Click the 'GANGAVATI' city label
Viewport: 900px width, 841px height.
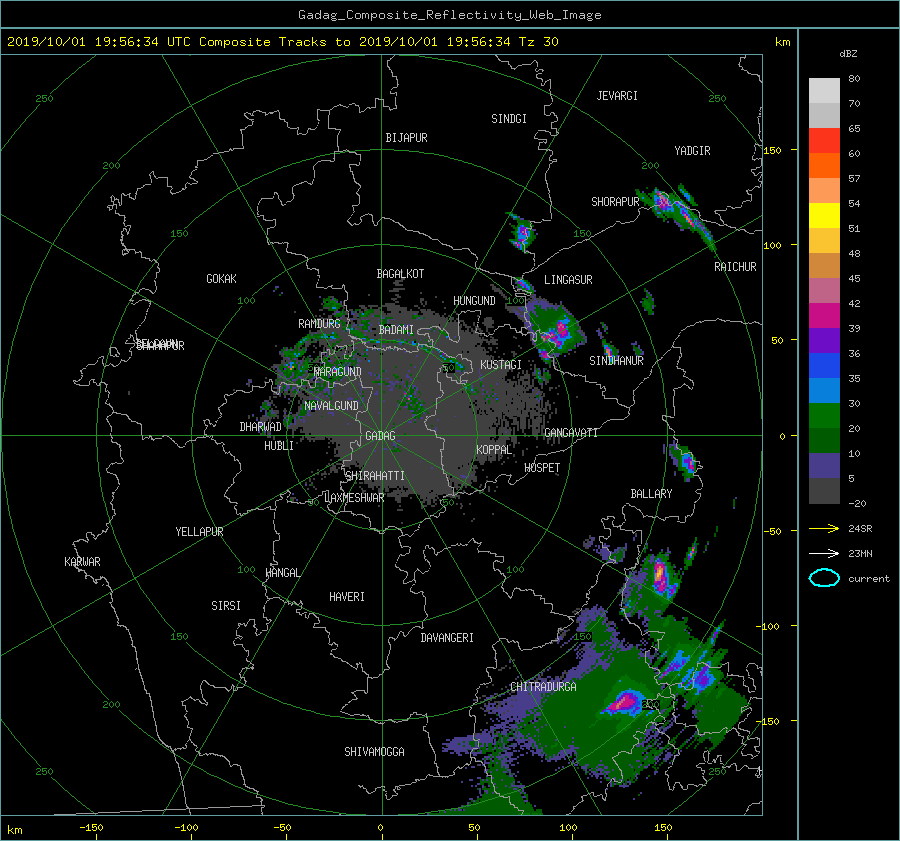[571, 433]
